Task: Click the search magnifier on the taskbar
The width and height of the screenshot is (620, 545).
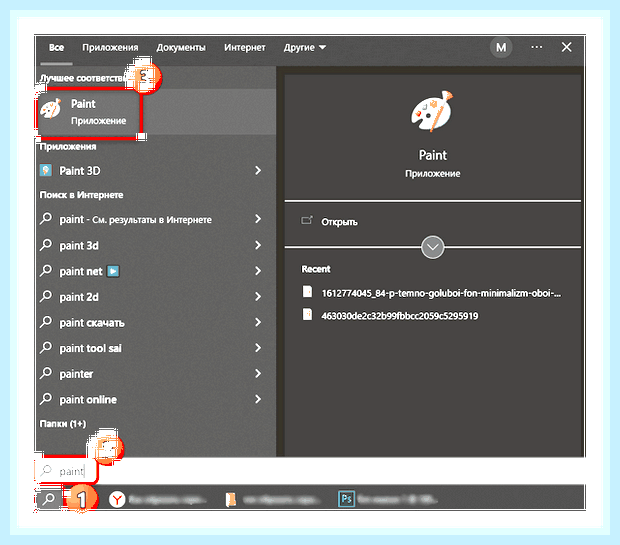Action: pos(49,499)
